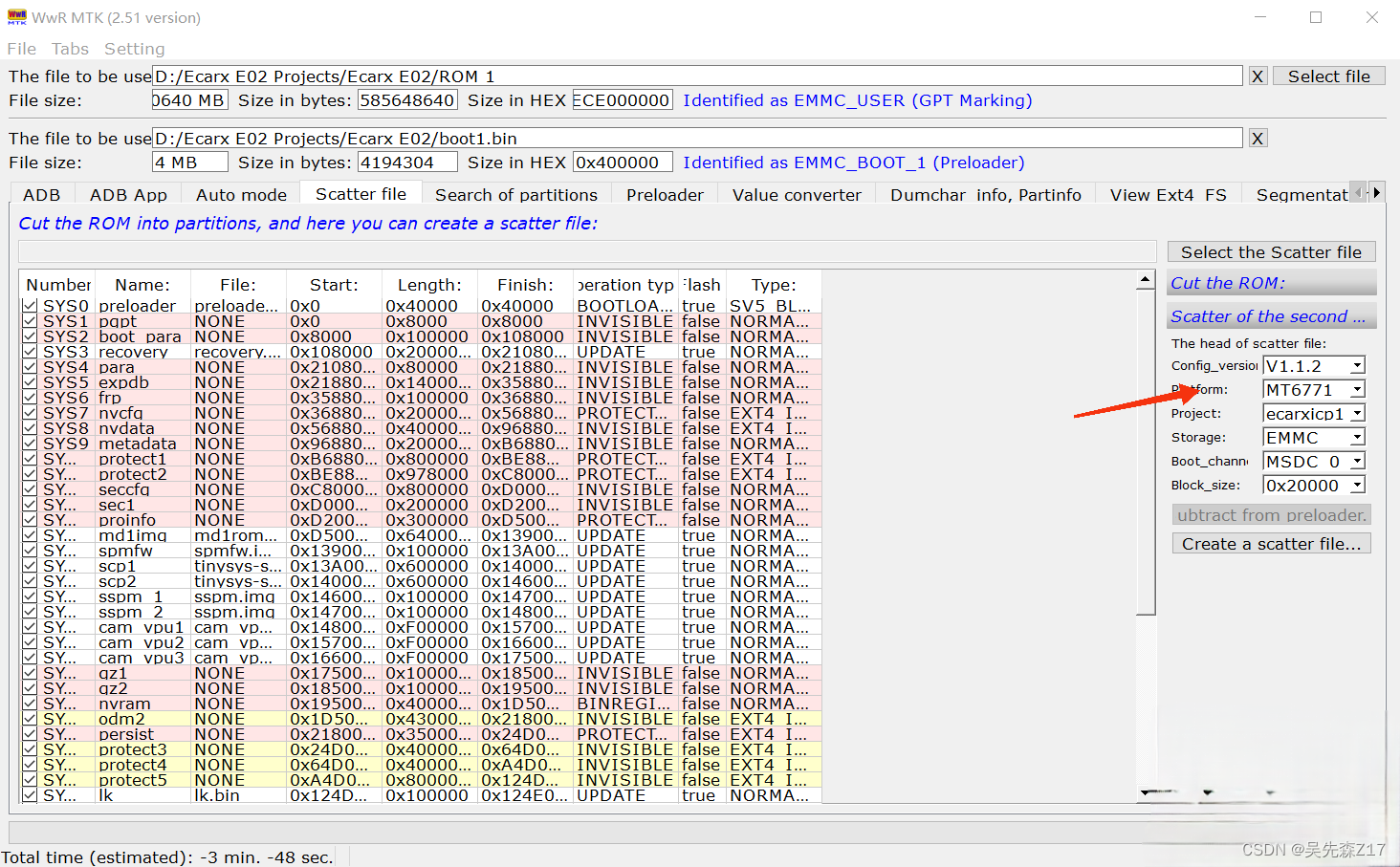Viewport: 1400px width, 867px height.
Task: Click the Subtract from preloader button
Action: 1271,514
